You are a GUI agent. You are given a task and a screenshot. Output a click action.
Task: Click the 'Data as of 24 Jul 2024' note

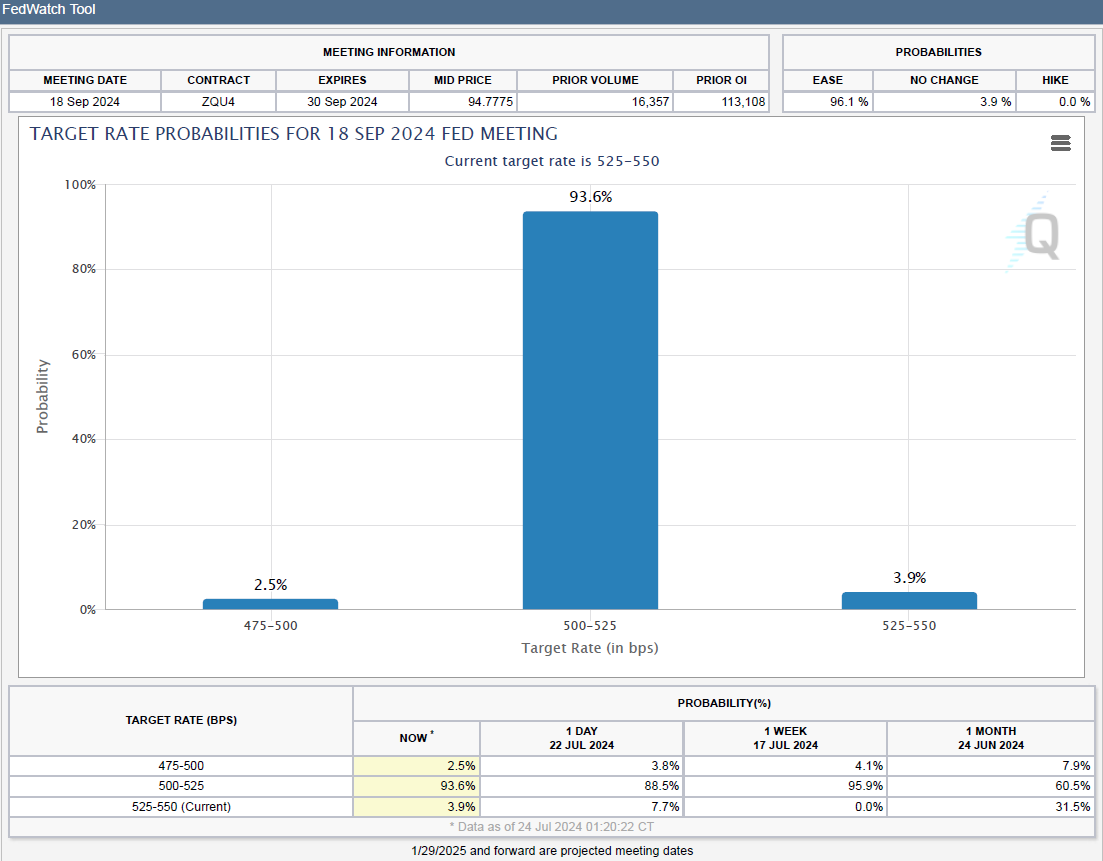552,827
